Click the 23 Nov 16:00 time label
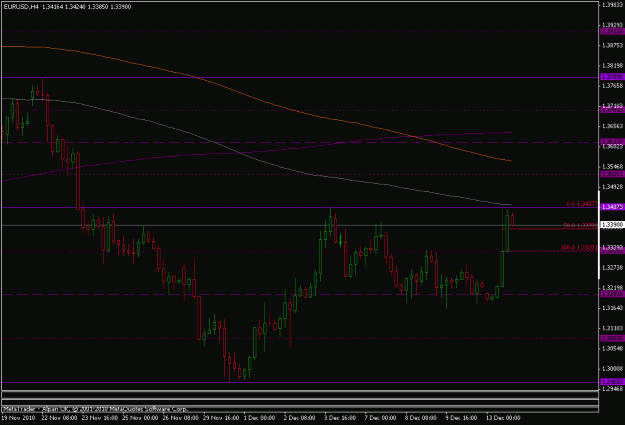 tap(100, 418)
